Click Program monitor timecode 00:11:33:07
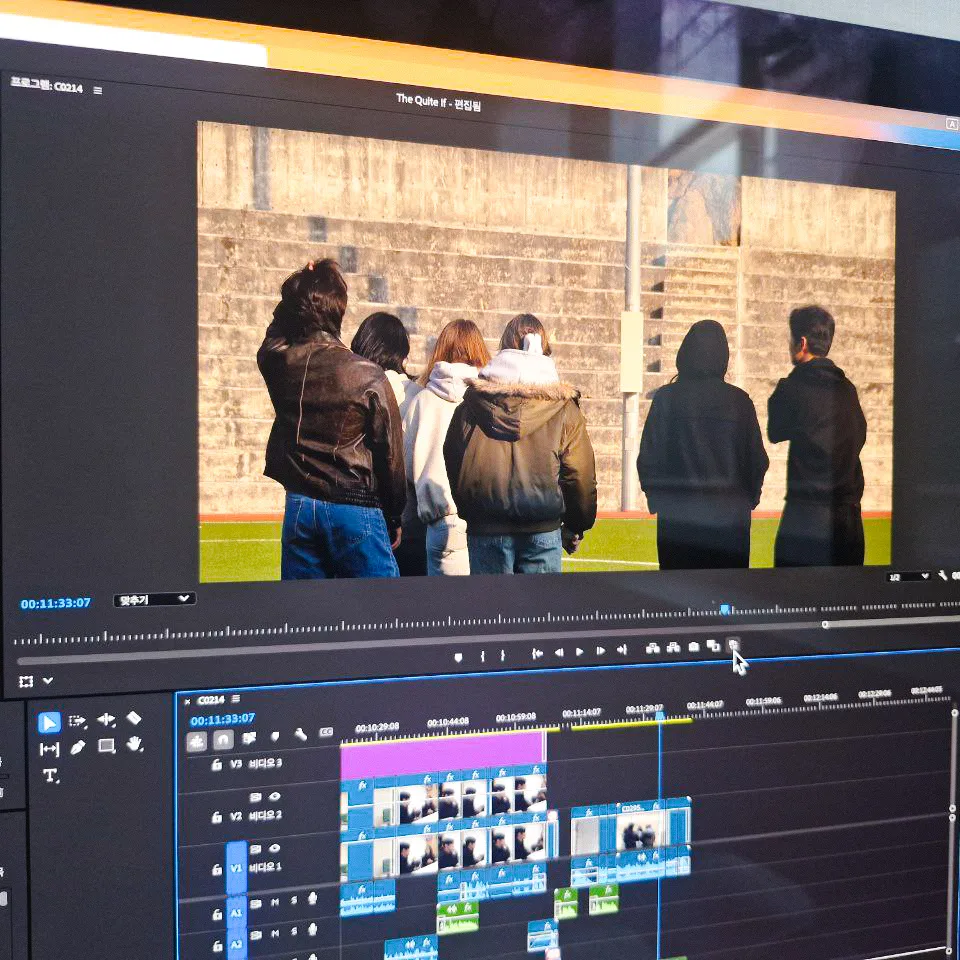960x960 pixels. point(55,603)
